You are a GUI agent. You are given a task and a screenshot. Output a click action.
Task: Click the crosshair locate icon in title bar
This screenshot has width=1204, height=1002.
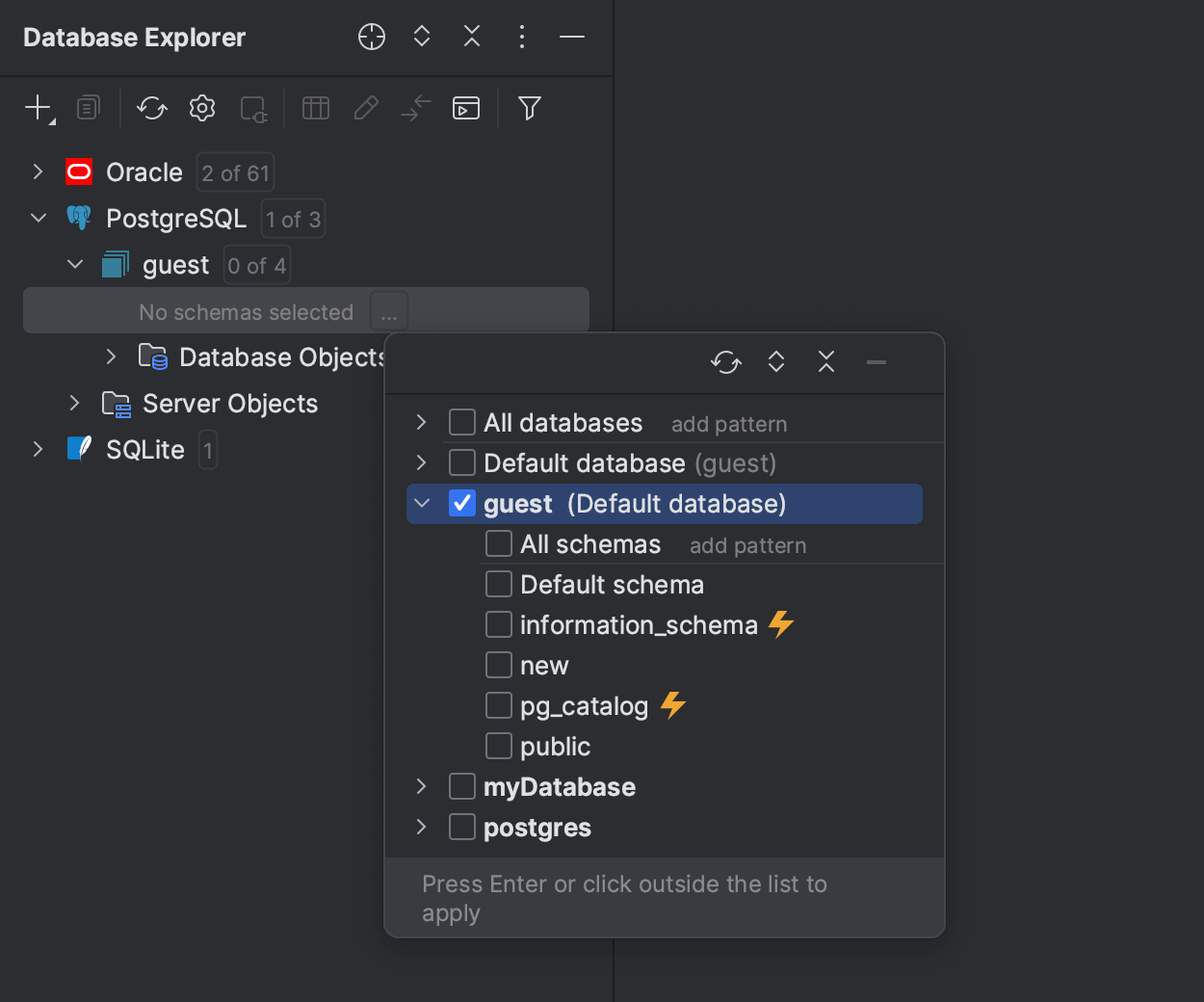[371, 37]
